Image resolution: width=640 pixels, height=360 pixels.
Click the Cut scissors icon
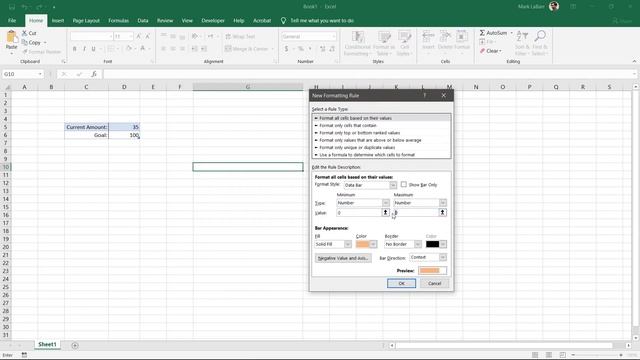[24, 33]
